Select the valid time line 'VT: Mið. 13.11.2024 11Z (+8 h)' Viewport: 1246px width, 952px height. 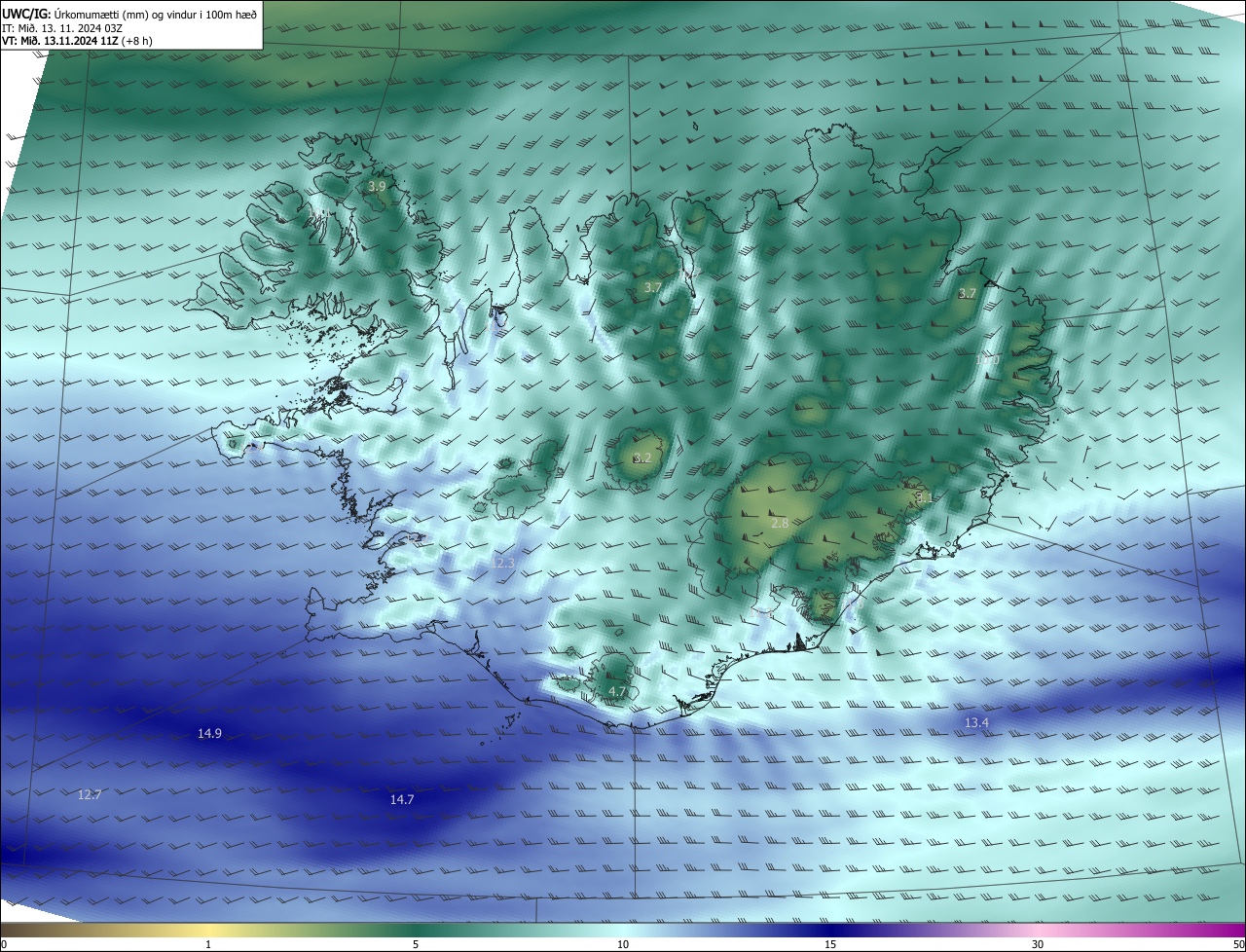click(77, 41)
